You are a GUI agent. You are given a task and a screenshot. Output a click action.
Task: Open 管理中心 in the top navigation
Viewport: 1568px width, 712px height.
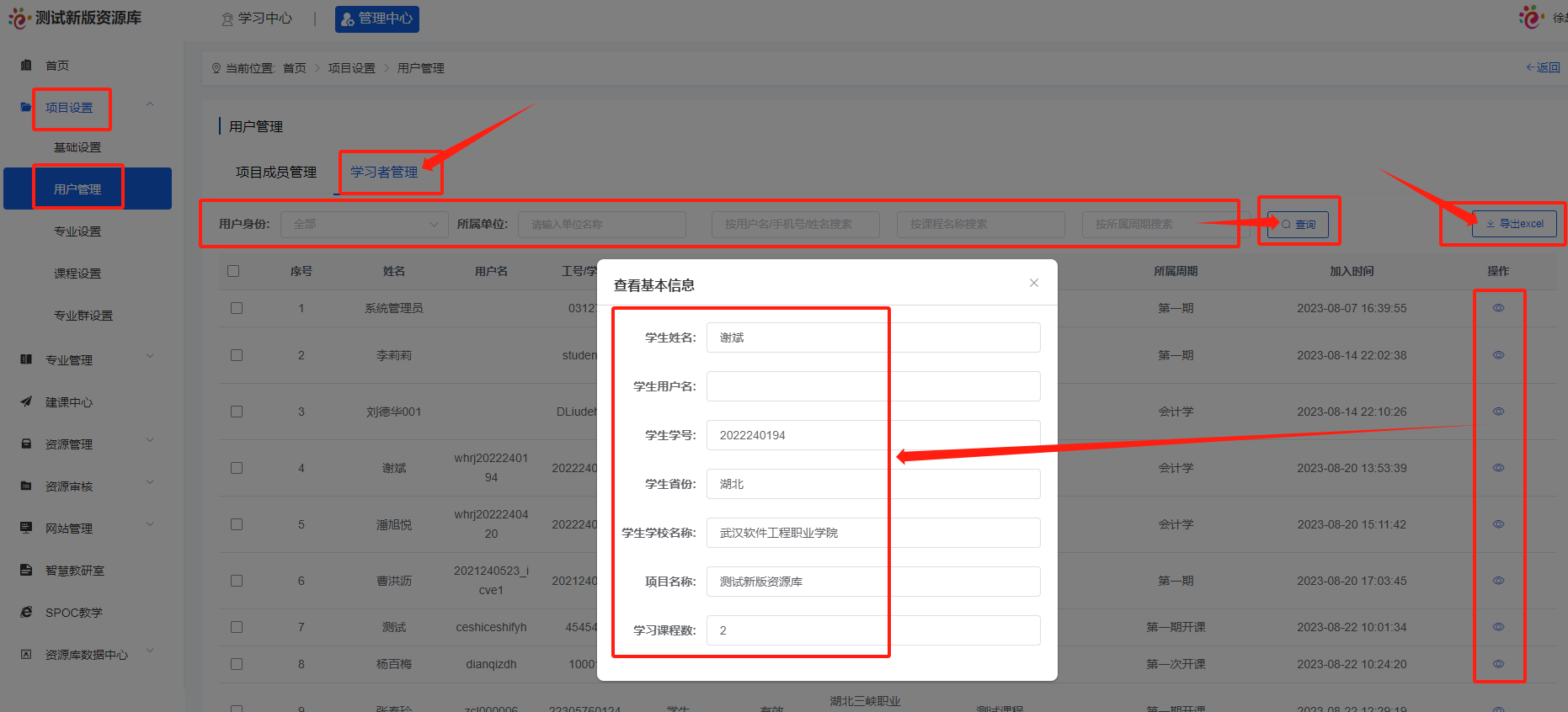coord(377,19)
